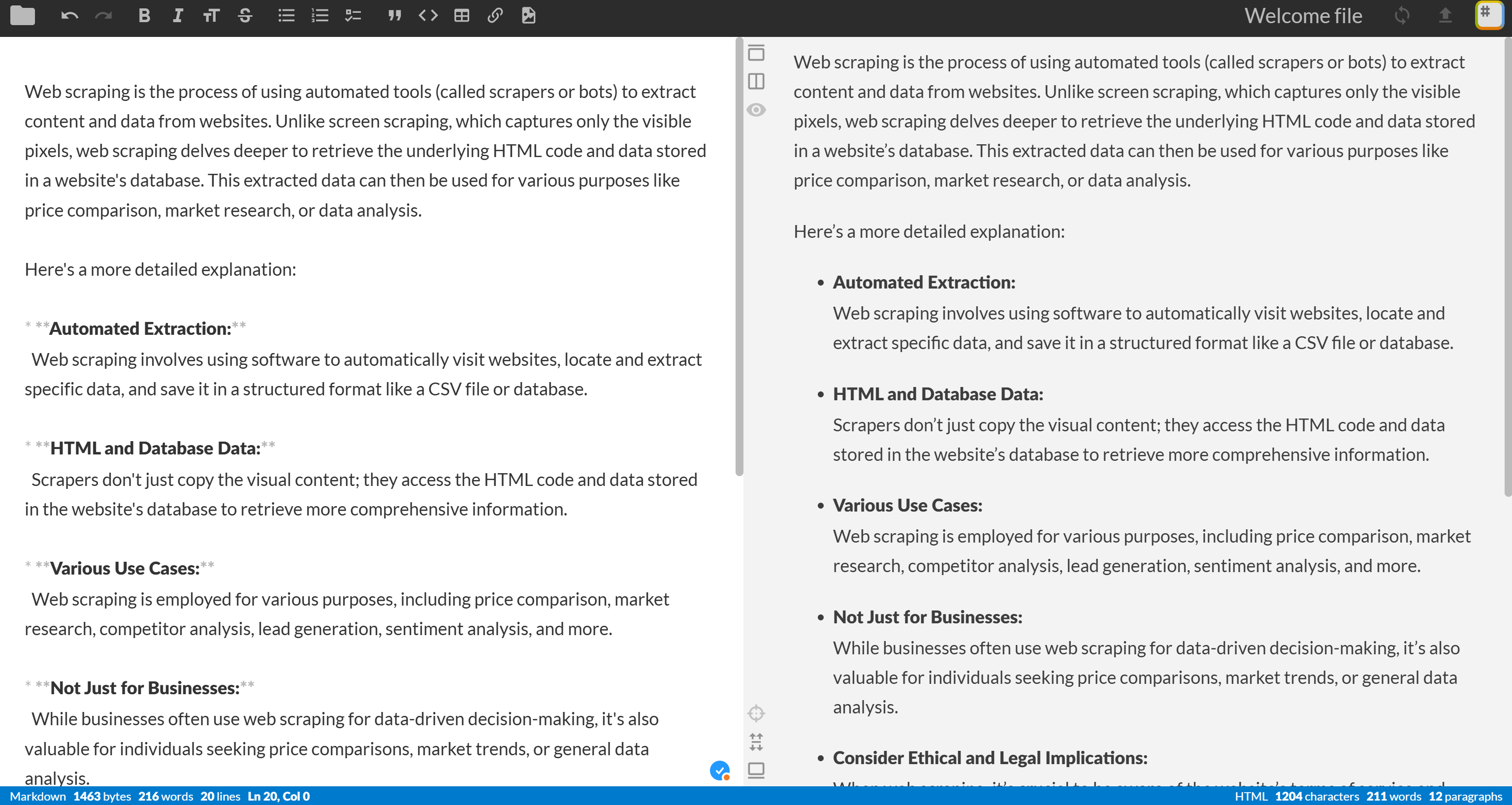Screen dimensions: 1512x805
Task: Click the Undo arrow button
Action: click(69, 16)
